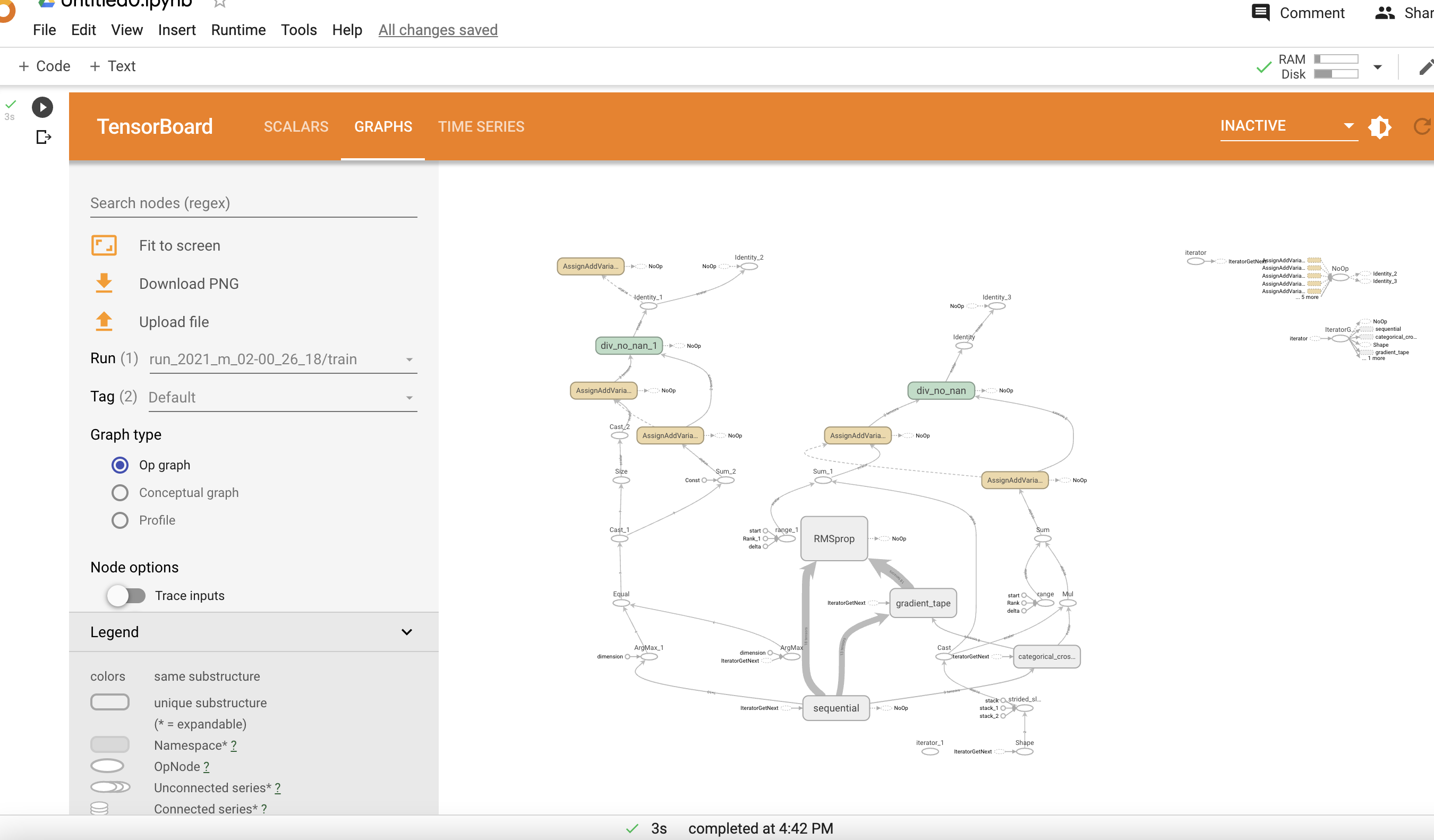Image resolution: width=1434 pixels, height=840 pixels.
Task: Toggle TensorBoard light/dark theme icon
Action: click(1379, 126)
